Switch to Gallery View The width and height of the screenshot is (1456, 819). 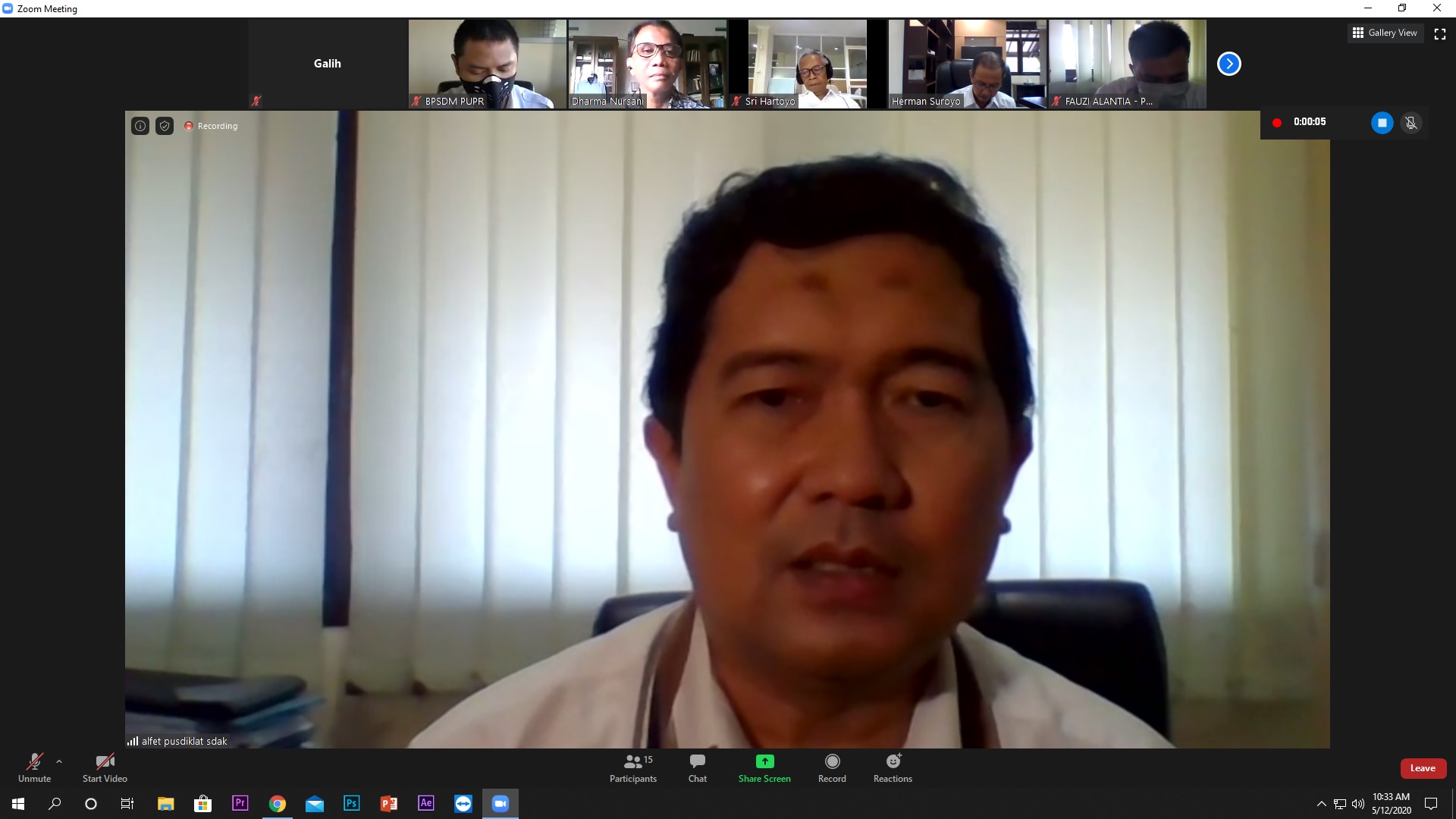coord(1385,33)
